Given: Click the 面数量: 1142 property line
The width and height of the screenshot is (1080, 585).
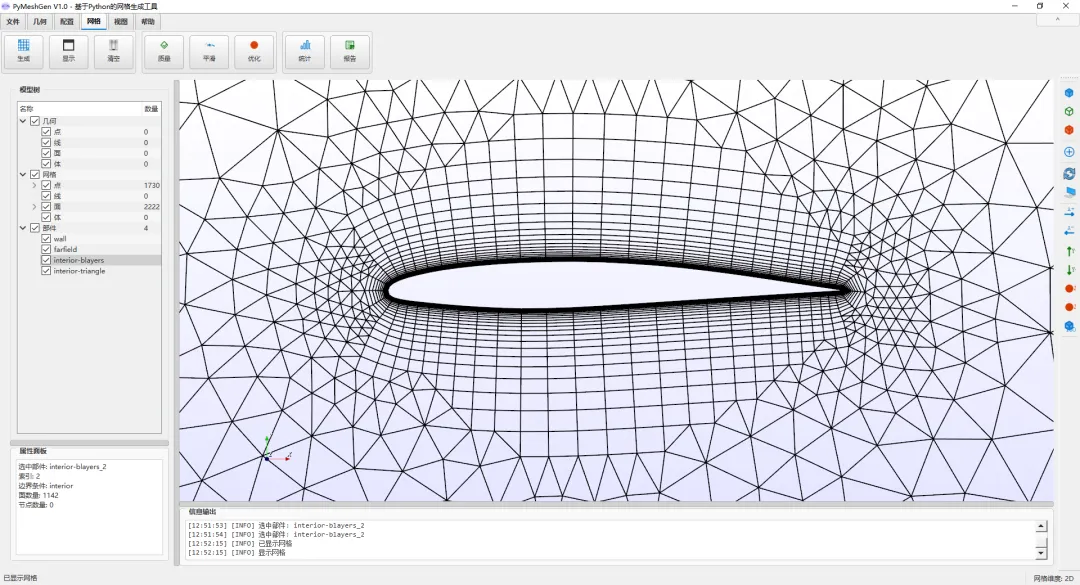Looking at the screenshot, I should tap(39, 495).
